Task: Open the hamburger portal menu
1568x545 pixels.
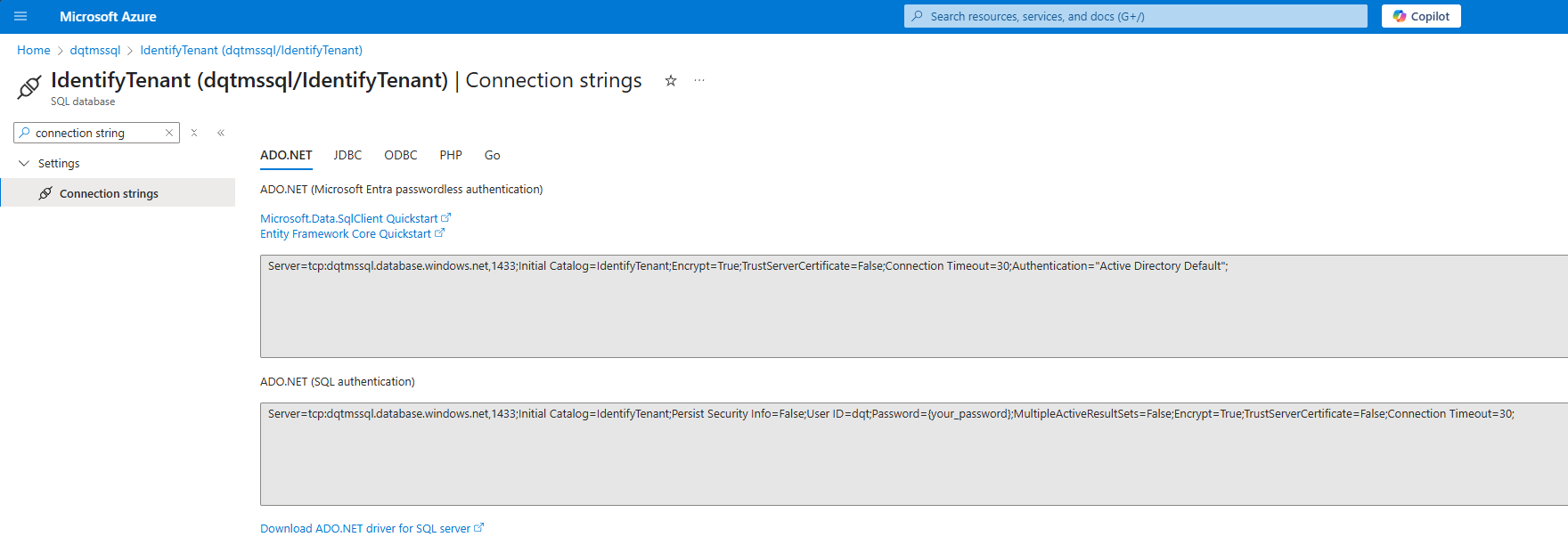Action: pyautogui.click(x=20, y=16)
